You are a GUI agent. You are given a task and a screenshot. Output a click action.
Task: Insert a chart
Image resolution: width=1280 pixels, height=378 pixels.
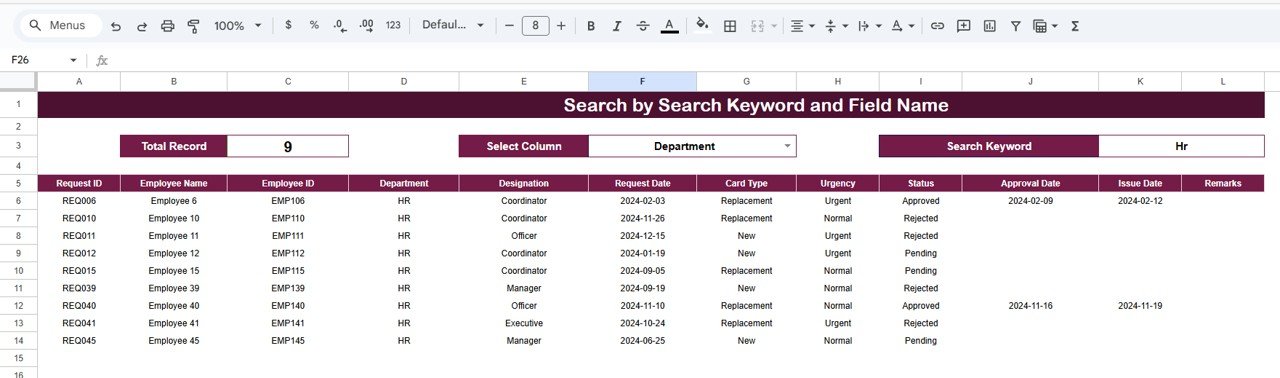(990, 25)
